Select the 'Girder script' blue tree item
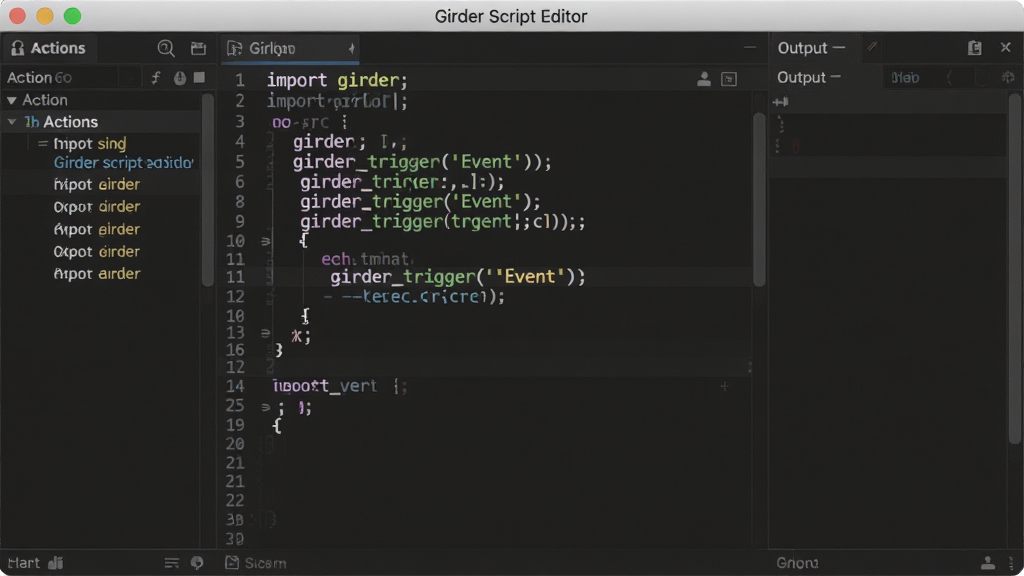 pyautogui.click(x=123, y=163)
